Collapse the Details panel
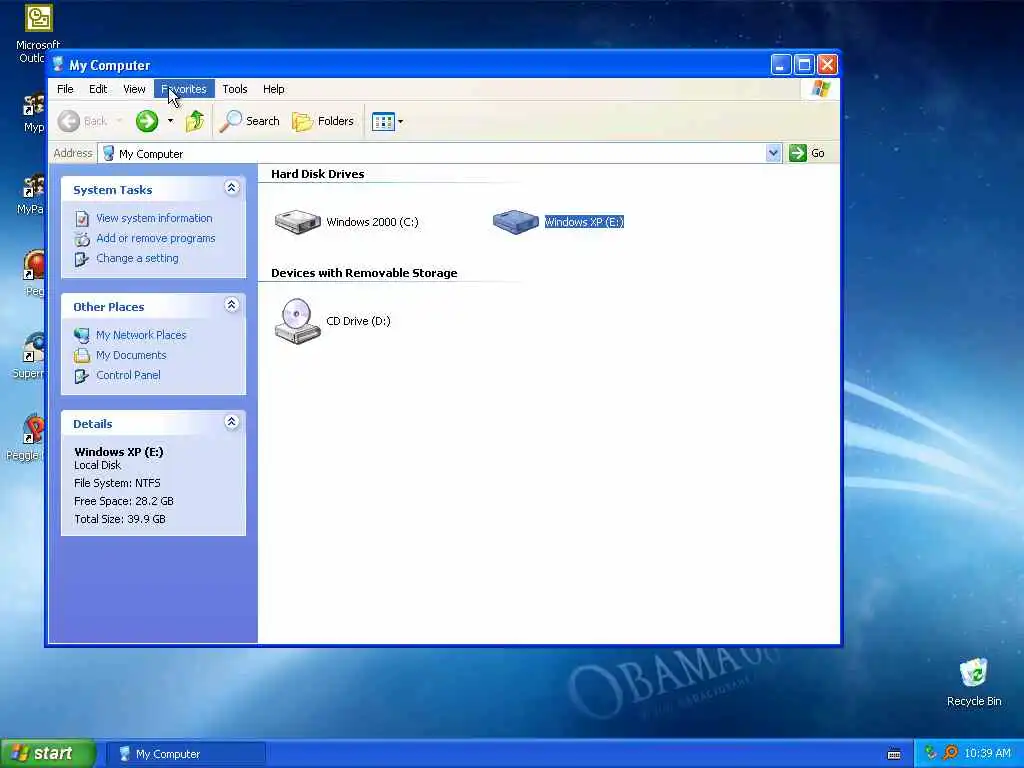 231,422
